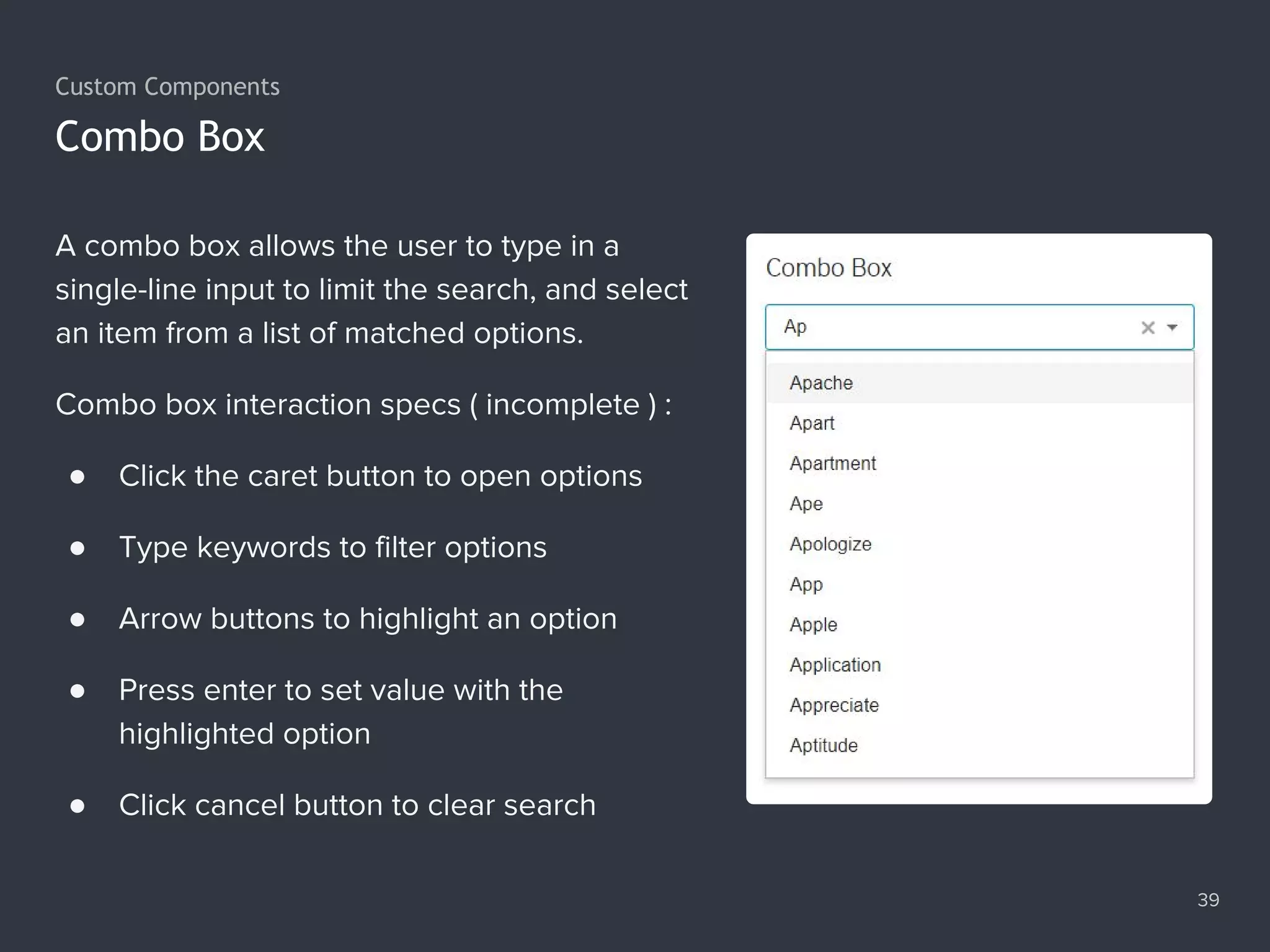Select Apple from the options
Viewport: 1270px width, 952px height.
click(x=979, y=625)
